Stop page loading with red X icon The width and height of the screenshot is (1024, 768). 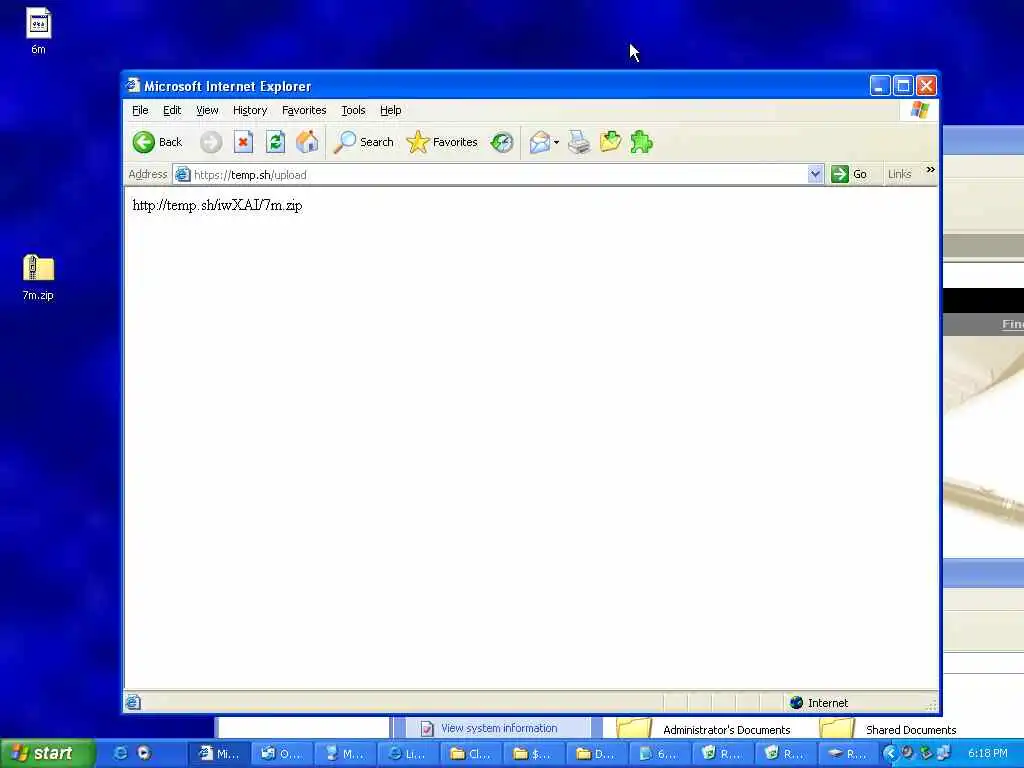tap(244, 142)
